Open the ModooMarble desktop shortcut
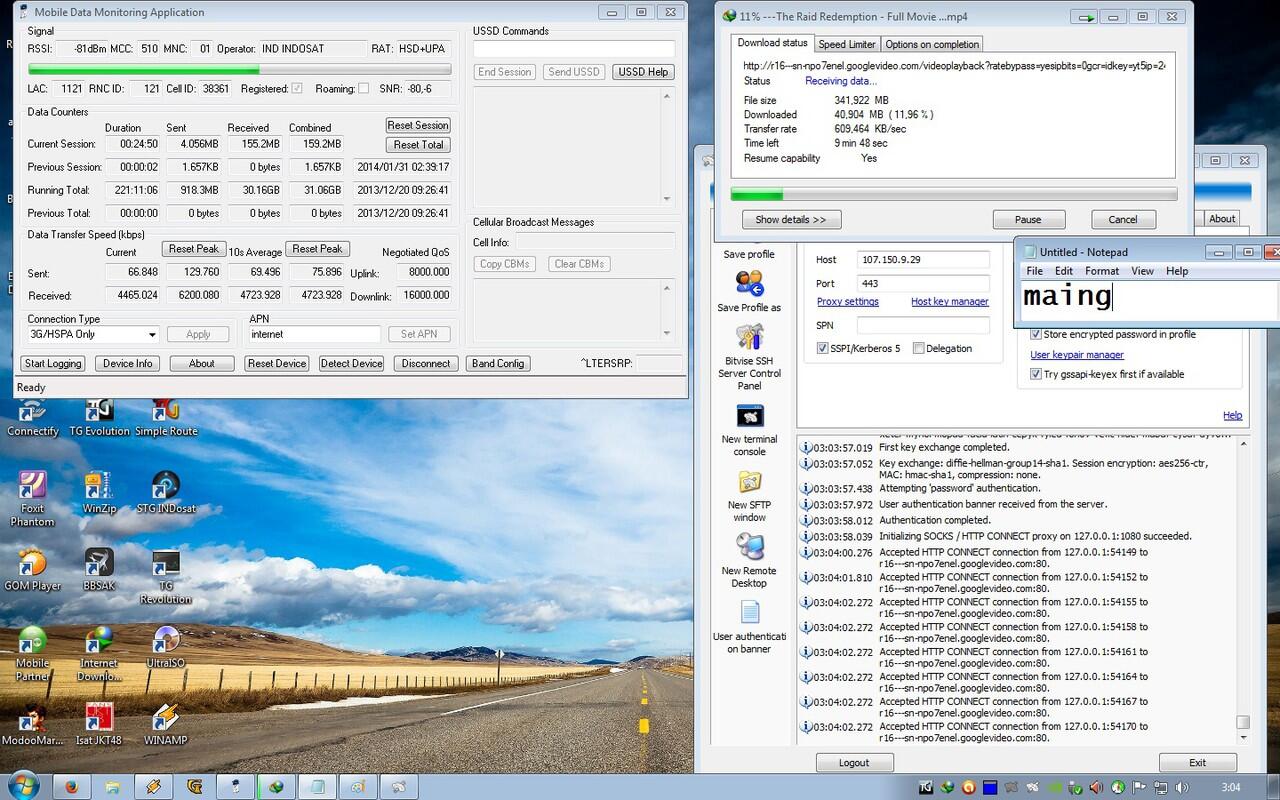The image size is (1280, 800). click(32, 725)
